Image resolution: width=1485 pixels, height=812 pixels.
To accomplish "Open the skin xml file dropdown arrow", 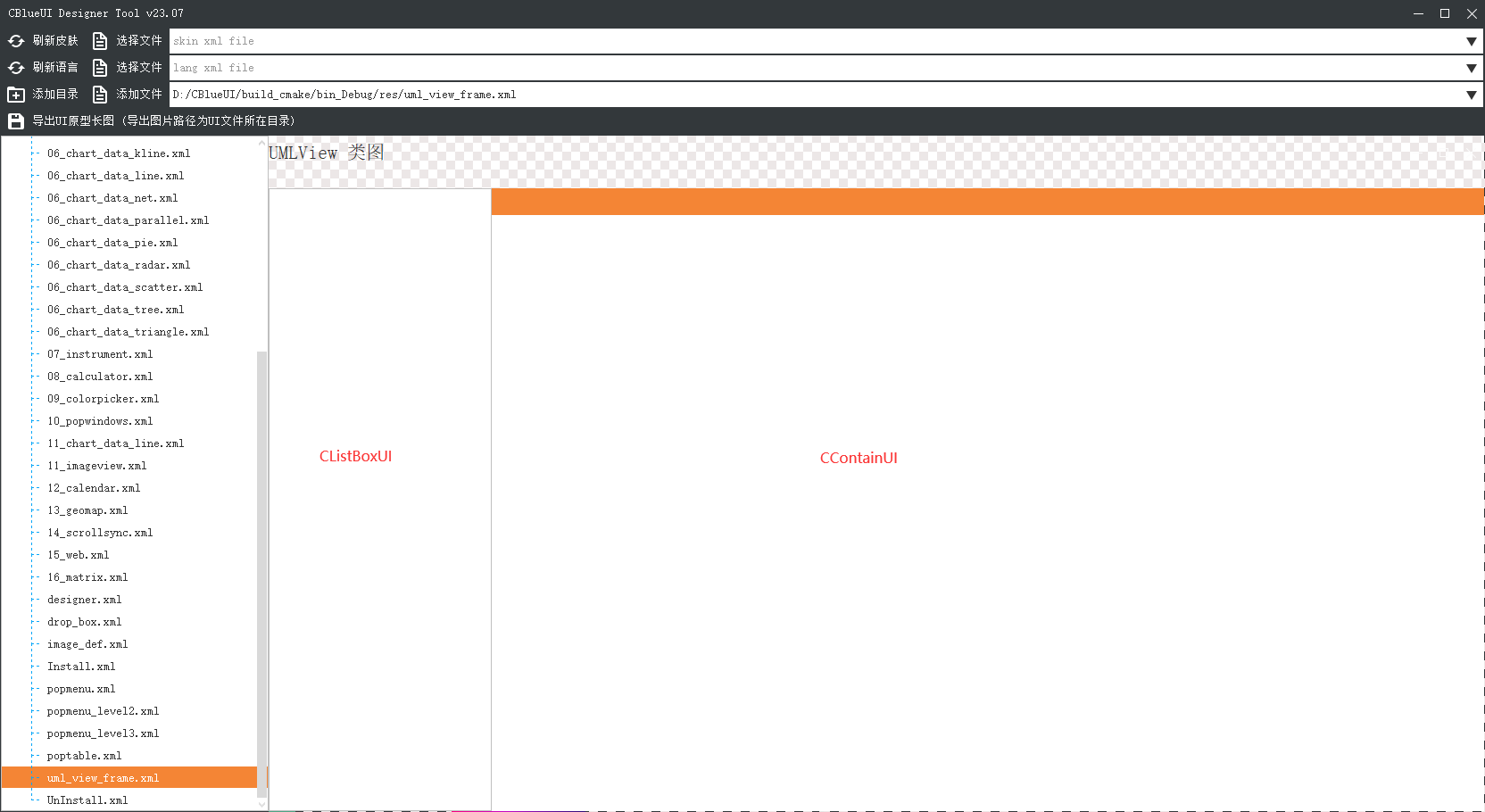I will click(x=1471, y=41).
